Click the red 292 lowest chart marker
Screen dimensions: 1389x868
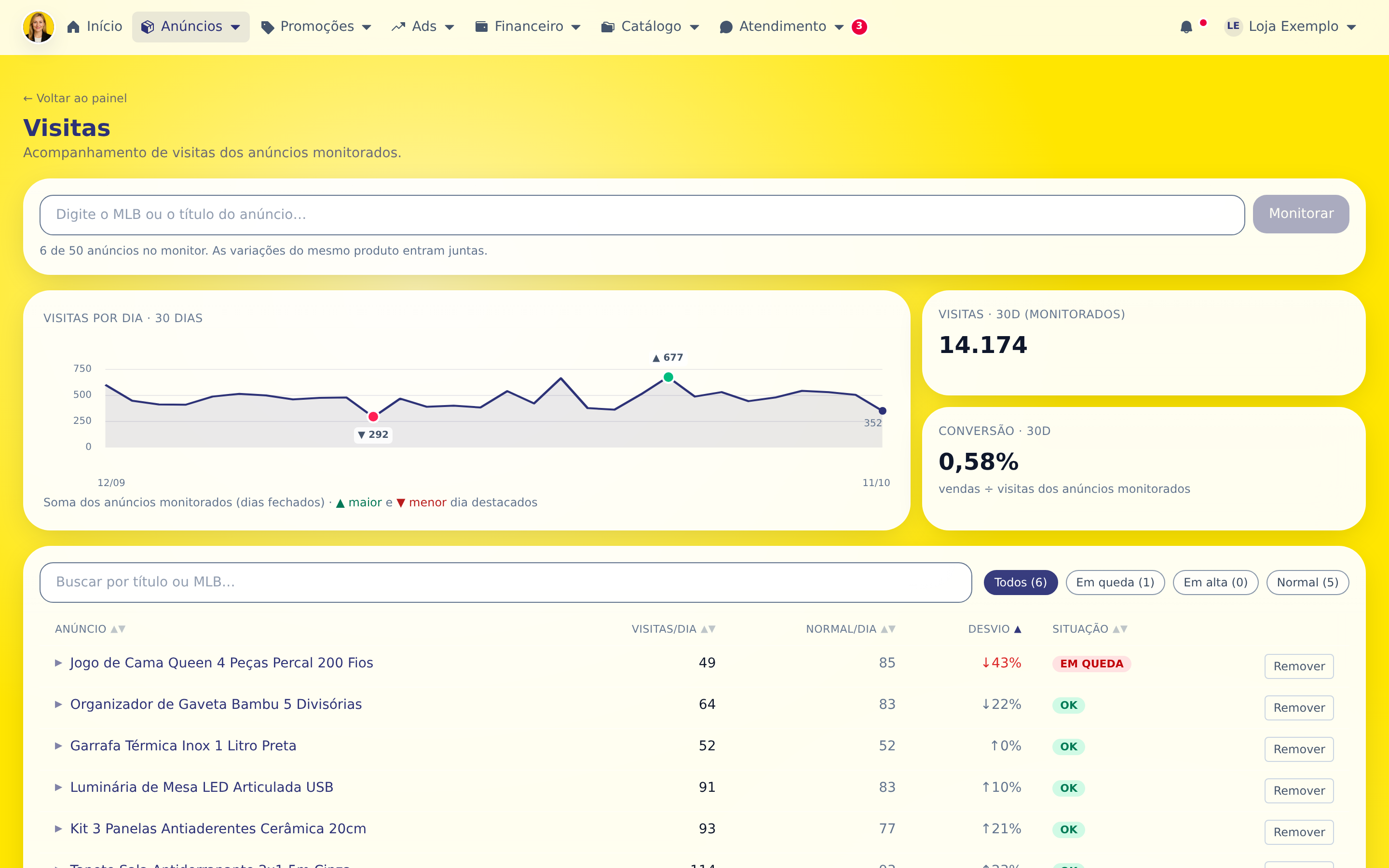coord(373,417)
